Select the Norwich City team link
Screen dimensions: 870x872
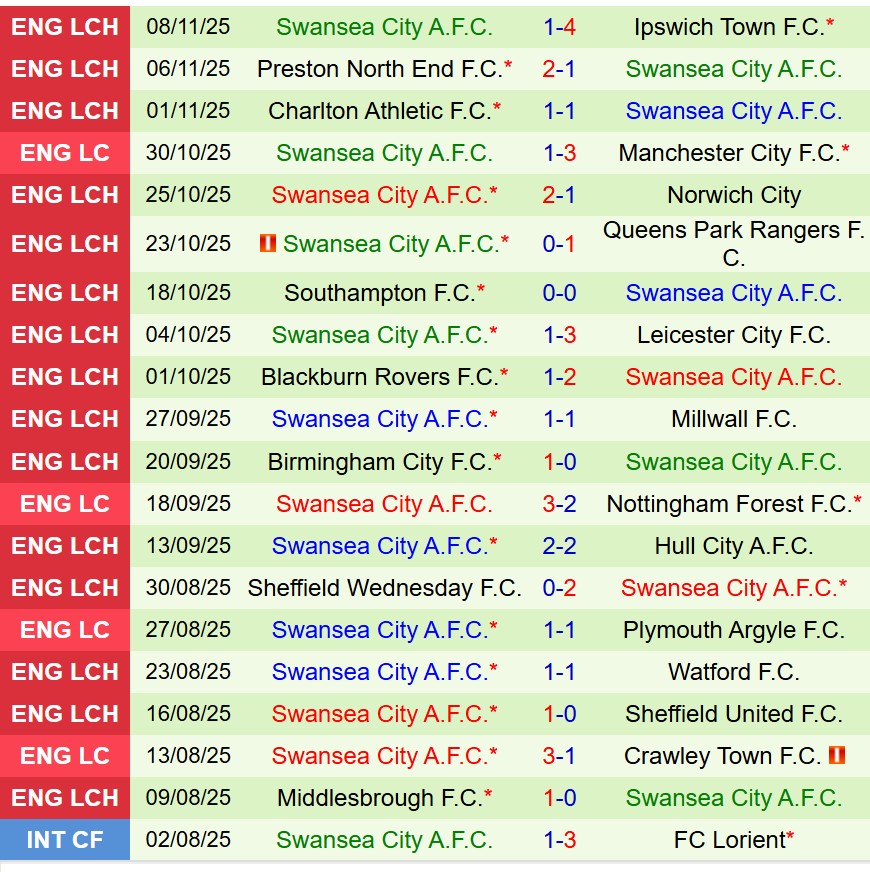click(733, 195)
